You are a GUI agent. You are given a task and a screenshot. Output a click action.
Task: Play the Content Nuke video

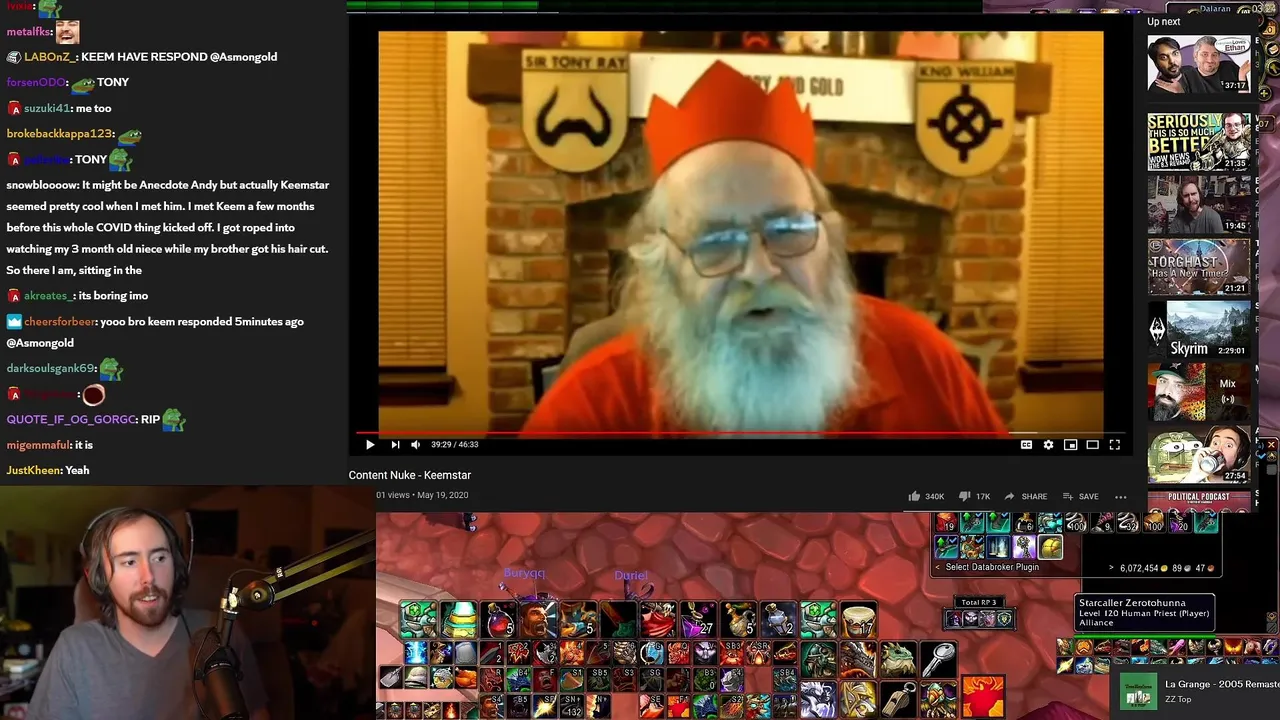click(x=370, y=445)
